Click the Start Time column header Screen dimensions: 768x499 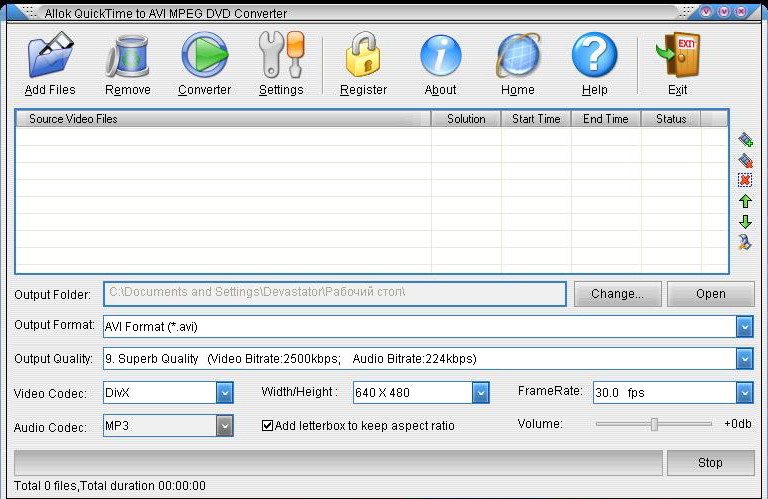pos(536,119)
